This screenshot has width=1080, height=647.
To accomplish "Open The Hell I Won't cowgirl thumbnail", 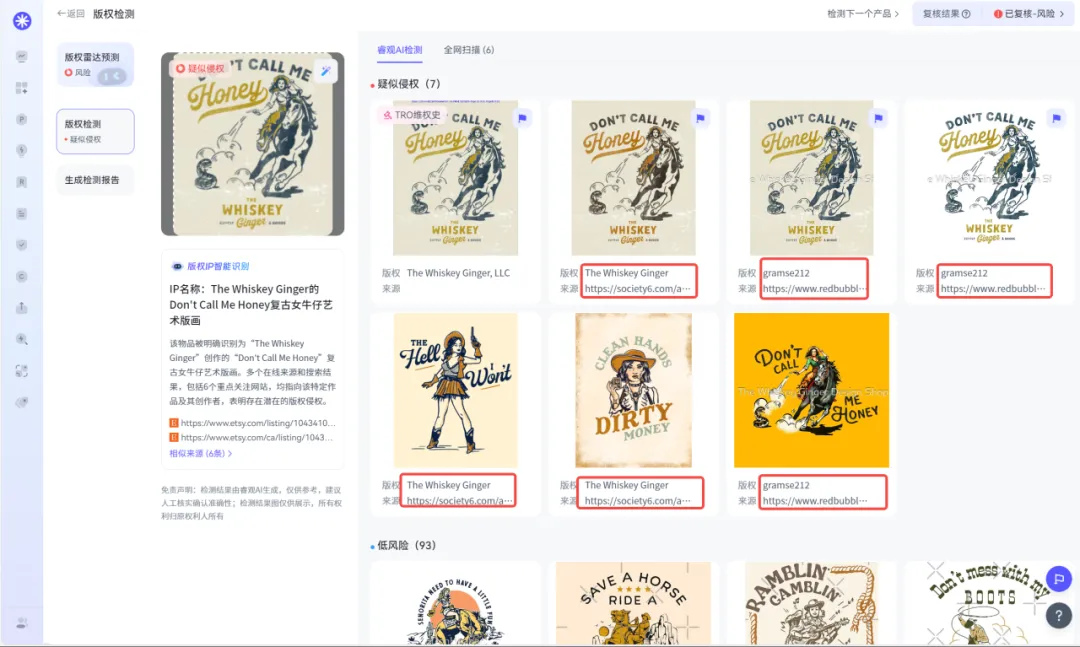I will point(455,391).
